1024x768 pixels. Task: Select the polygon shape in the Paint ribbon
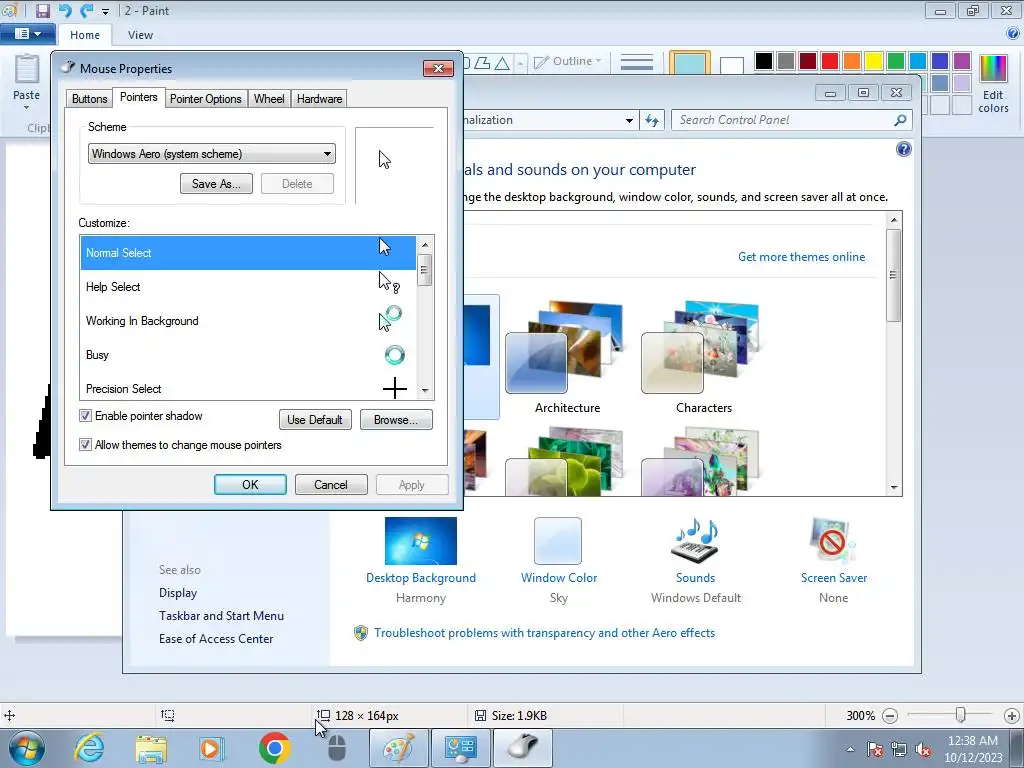[x=483, y=63]
